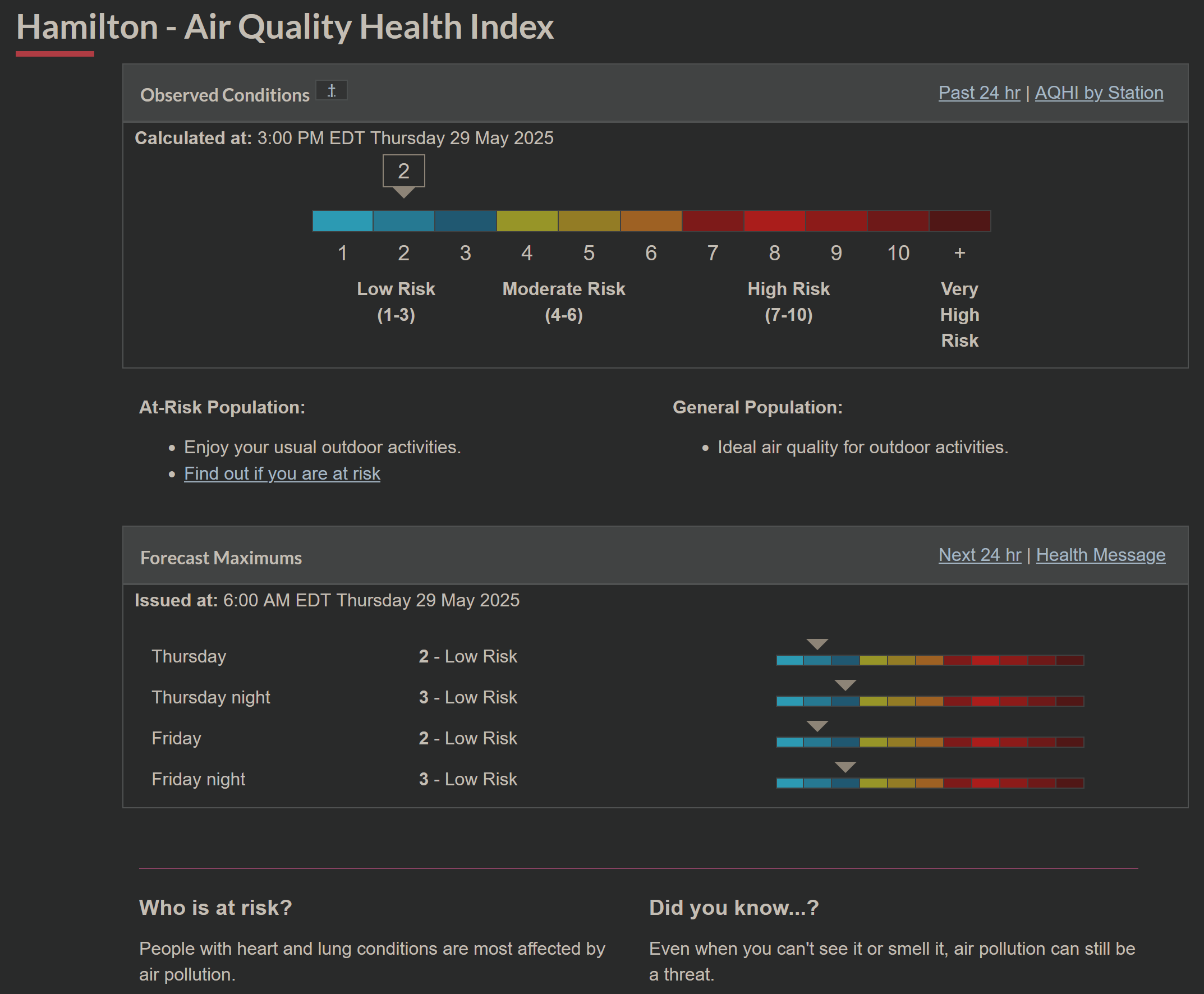
Task: Click the Friday night forecast arrow marker
Action: [x=845, y=767]
